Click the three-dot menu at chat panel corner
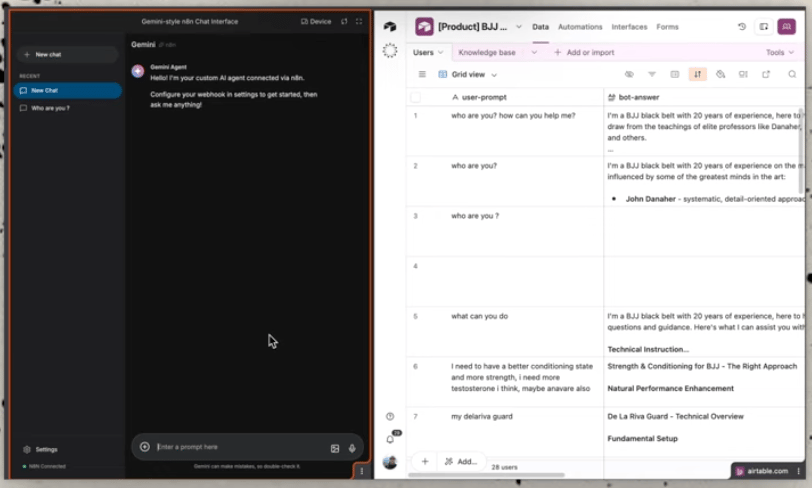 point(361,471)
